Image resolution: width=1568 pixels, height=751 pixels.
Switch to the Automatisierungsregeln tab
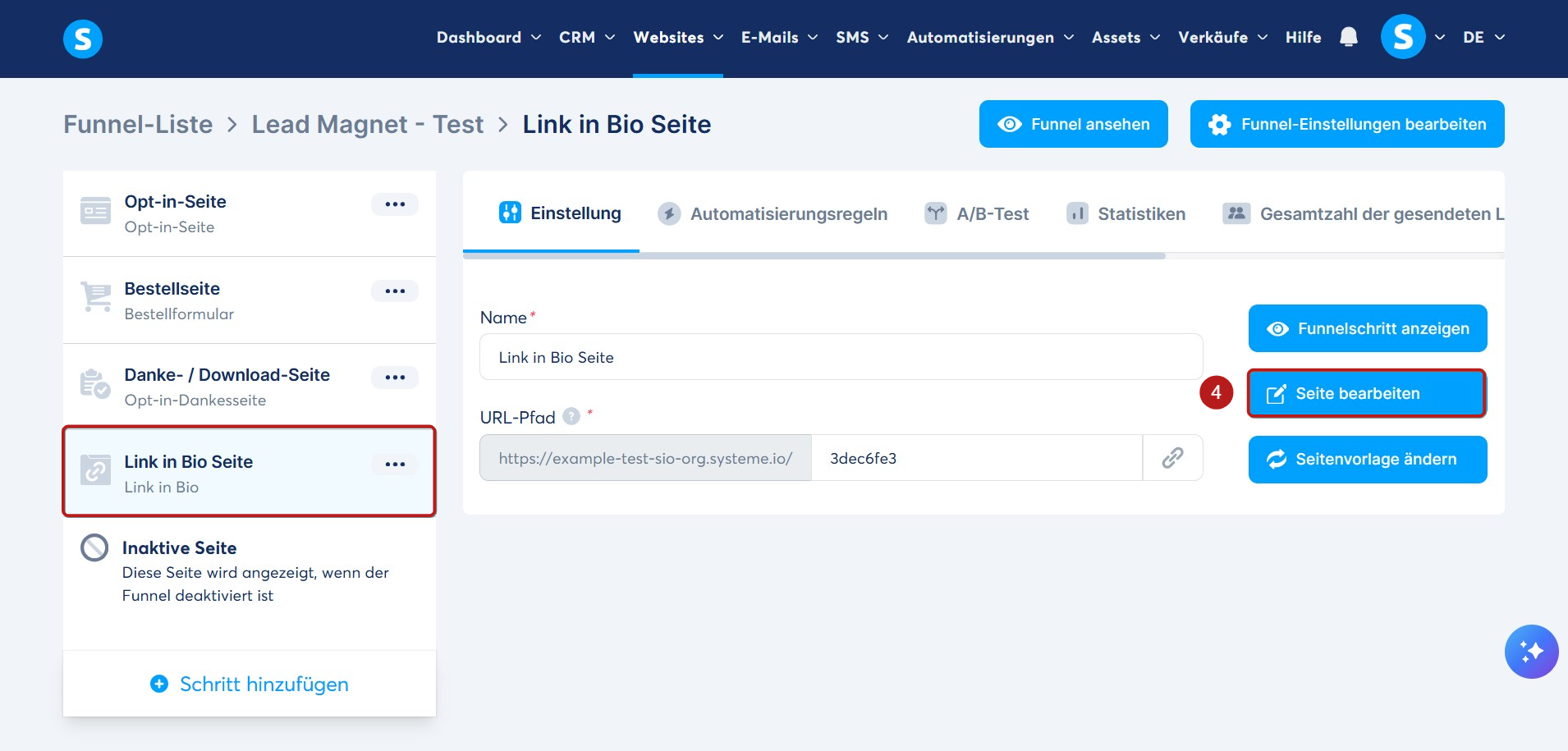[x=773, y=214]
